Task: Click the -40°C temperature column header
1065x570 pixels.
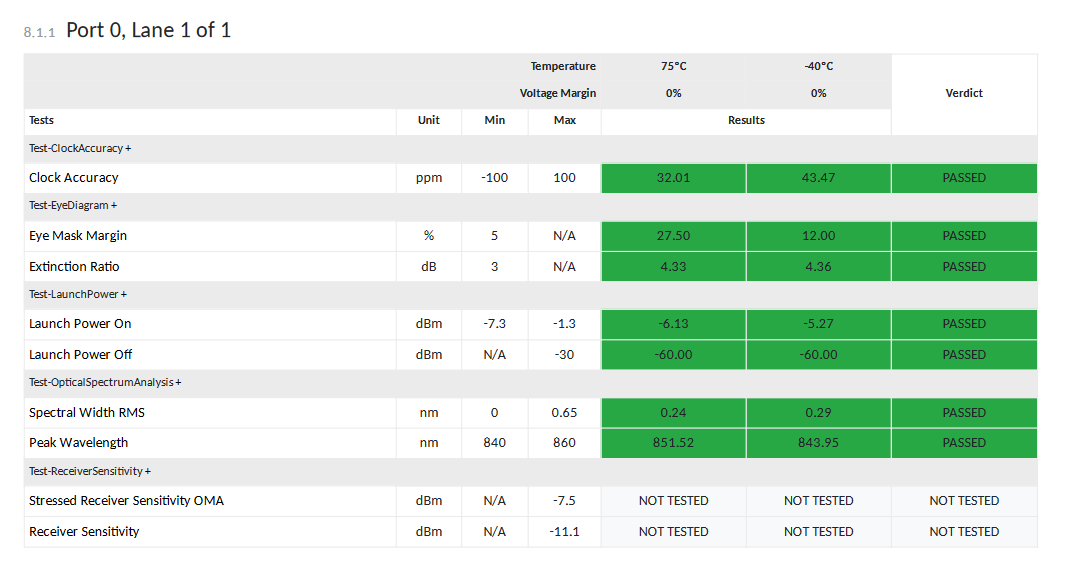Action: tap(818, 66)
